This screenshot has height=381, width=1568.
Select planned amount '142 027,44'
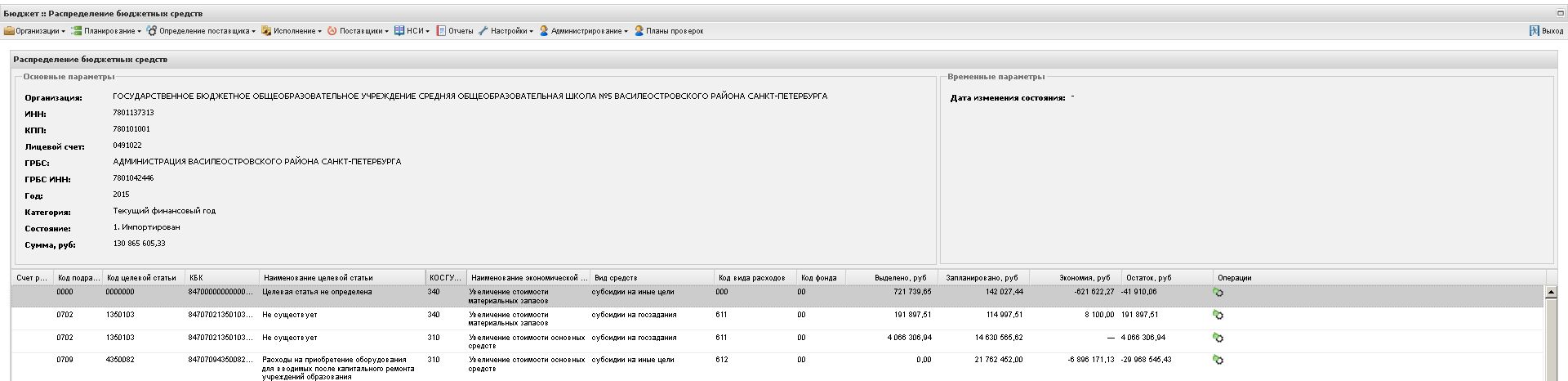pyautogui.click(x=1004, y=292)
